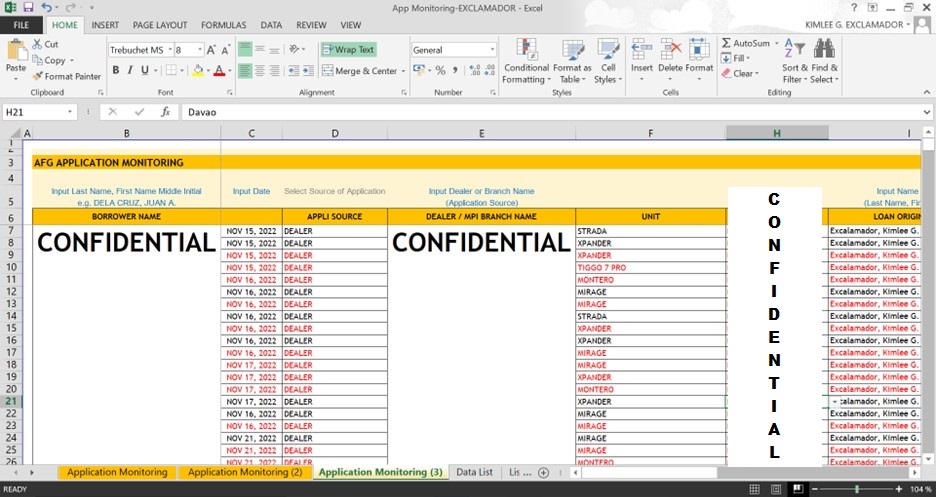Adjust the zoom slider in status bar
936x497 pixels.
pos(856,489)
